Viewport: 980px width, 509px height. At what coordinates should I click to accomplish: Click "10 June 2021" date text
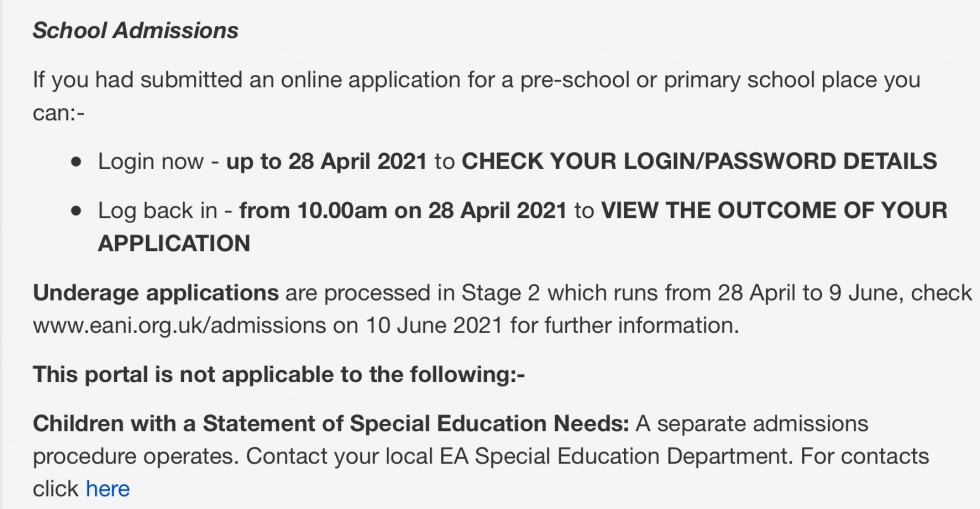pyautogui.click(x=440, y=325)
